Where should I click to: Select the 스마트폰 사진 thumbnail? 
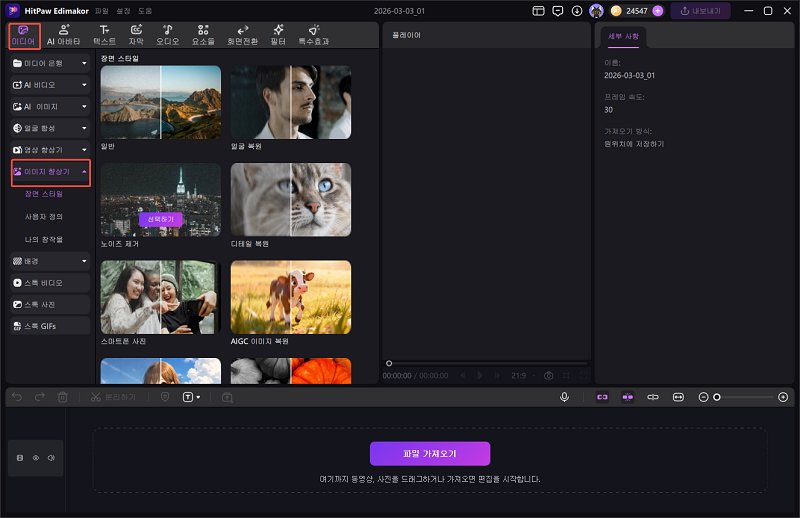pyautogui.click(x=161, y=297)
